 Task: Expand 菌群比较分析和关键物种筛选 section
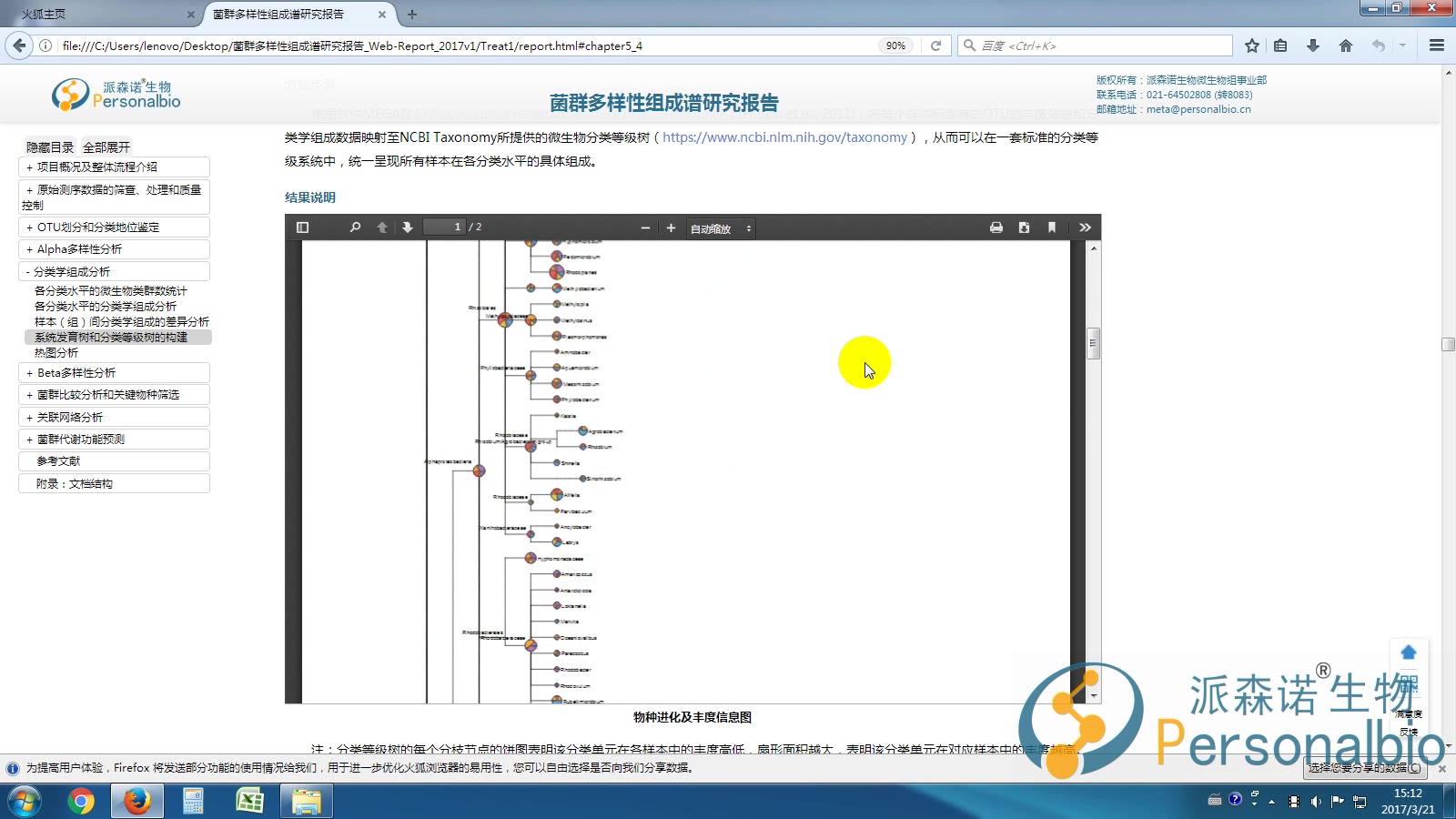pyautogui.click(x=114, y=395)
